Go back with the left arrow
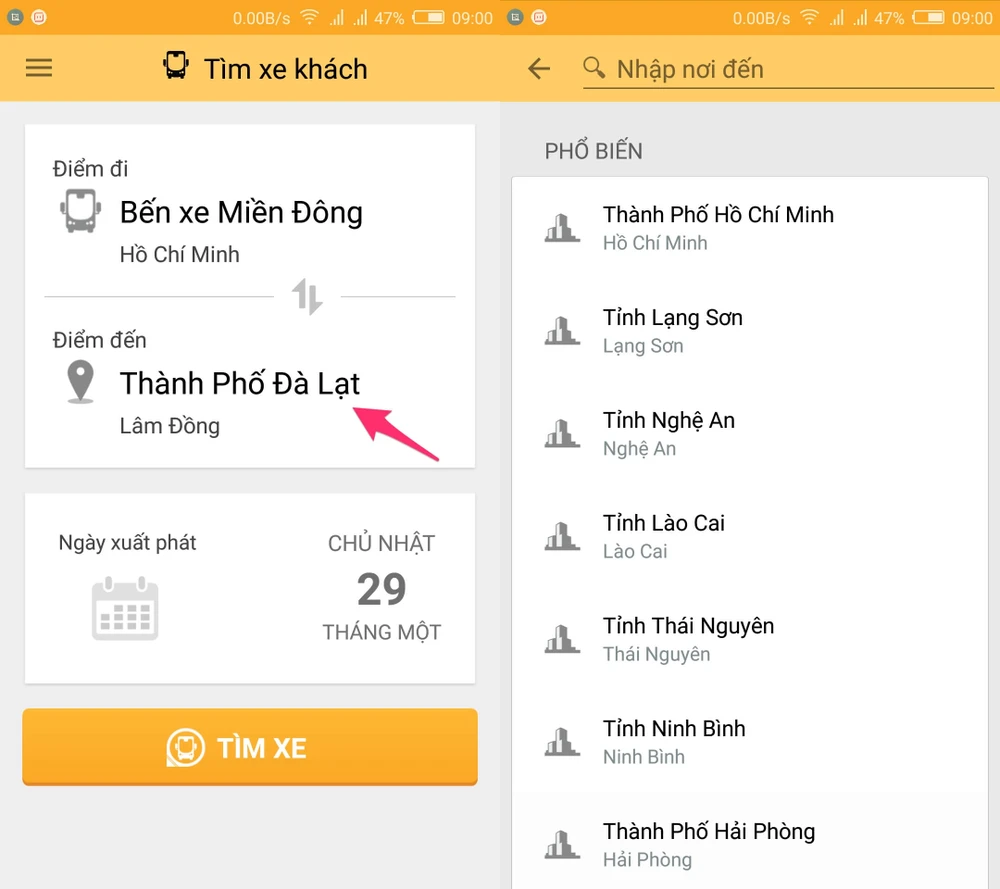This screenshot has width=1000, height=889. 539,68
